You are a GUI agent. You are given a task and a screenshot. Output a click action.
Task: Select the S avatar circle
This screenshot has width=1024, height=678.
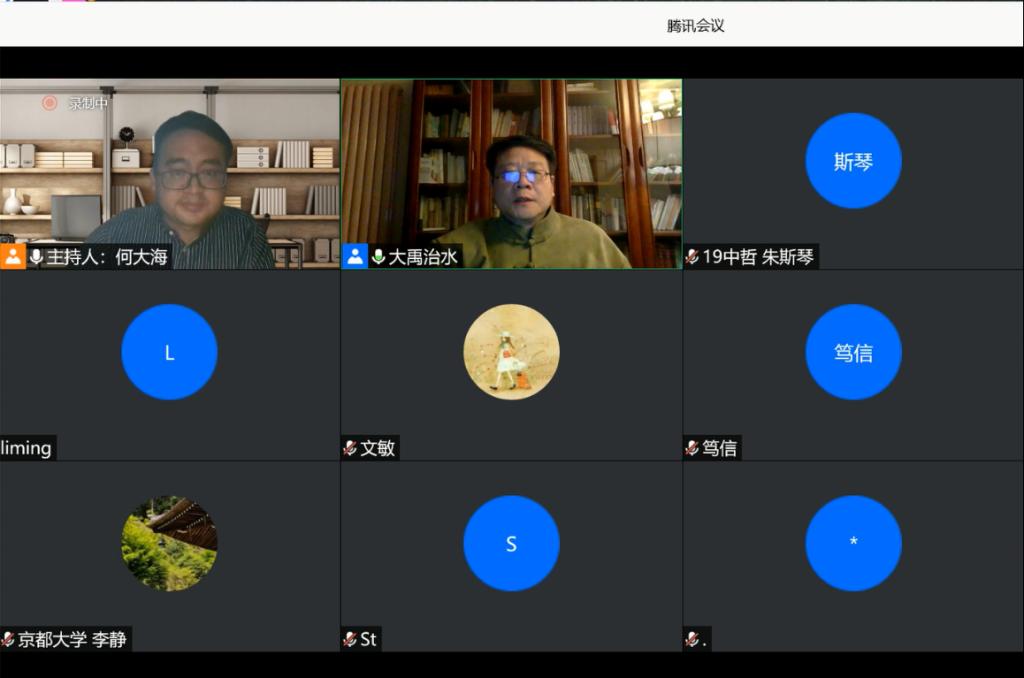click(511, 543)
